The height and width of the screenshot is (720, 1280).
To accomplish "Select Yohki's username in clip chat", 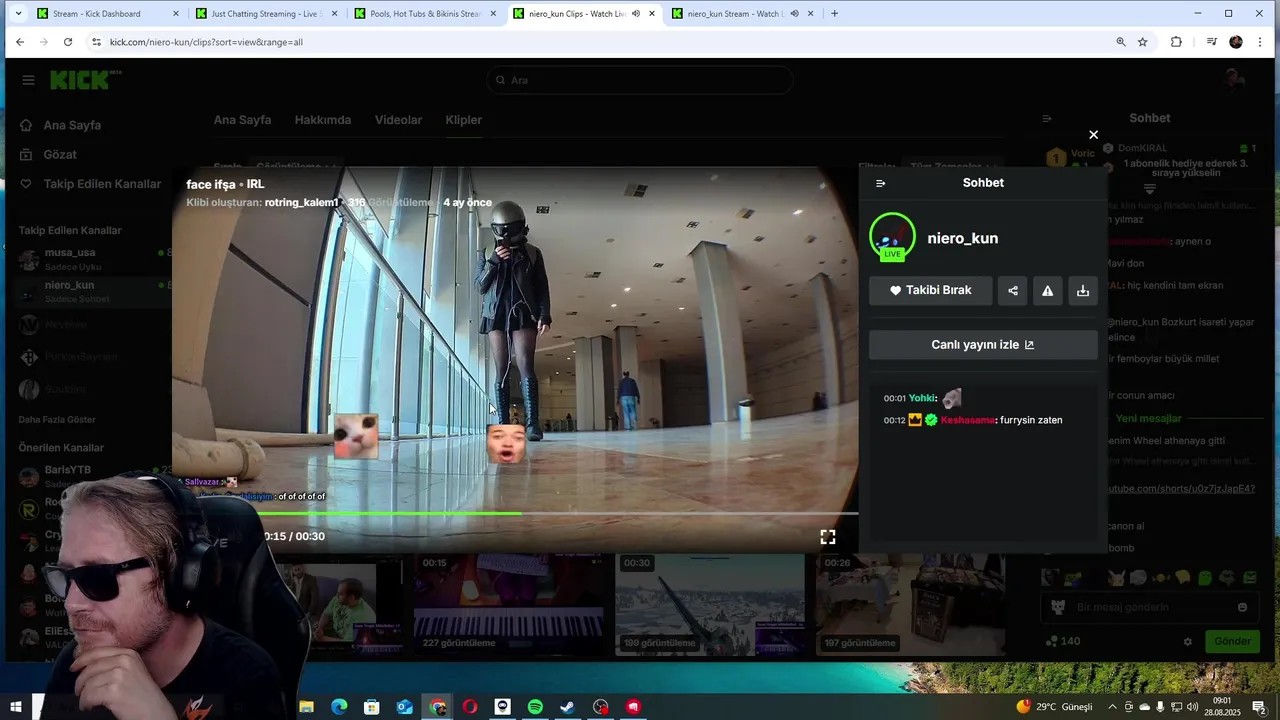I will coord(922,398).
